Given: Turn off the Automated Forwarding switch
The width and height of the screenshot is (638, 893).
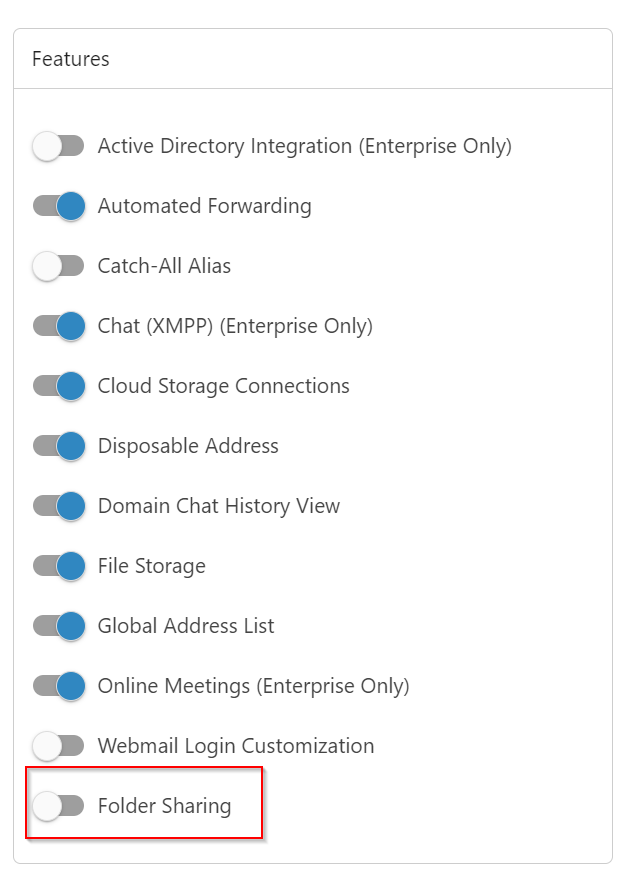Looking at the screenshot, I should tap(58, 206).
